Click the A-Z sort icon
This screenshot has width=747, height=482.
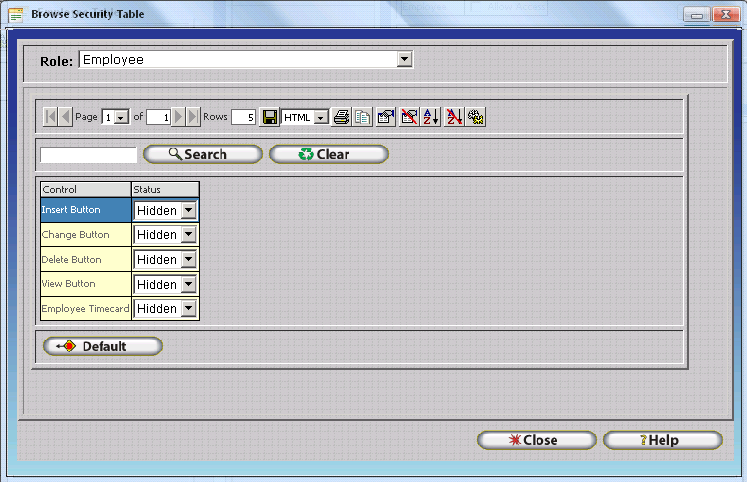click(431, 117)
